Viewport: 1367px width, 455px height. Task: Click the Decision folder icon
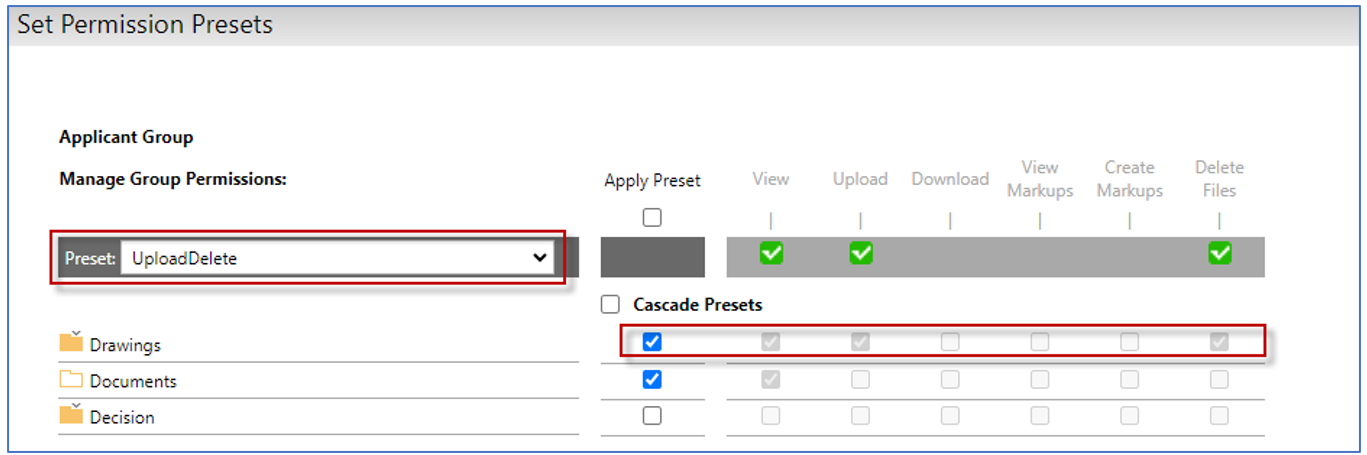tap(71, 415)
